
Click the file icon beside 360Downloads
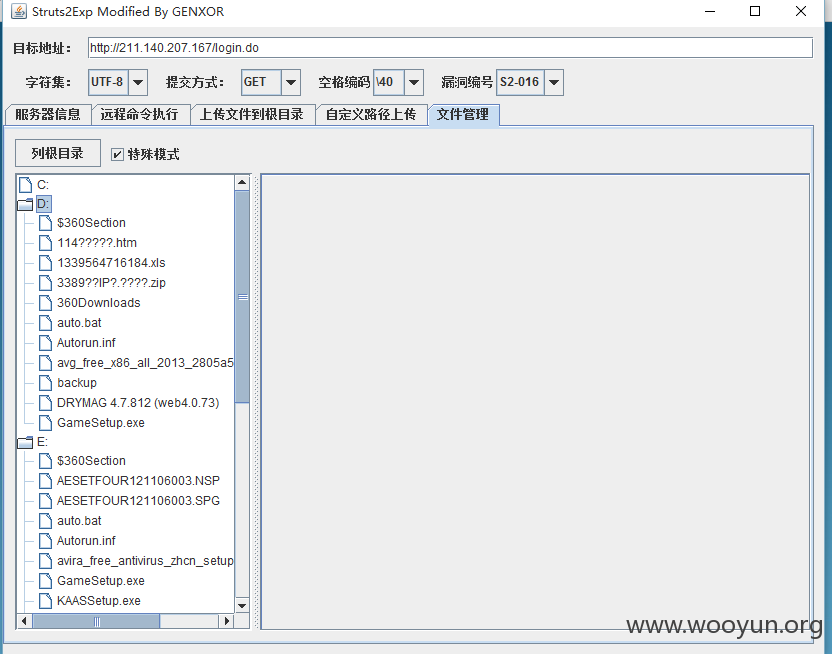pos(46,303)
